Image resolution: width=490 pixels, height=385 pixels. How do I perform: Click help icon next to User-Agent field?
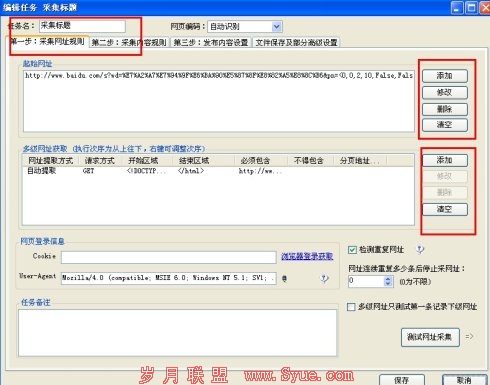[324, 278]
